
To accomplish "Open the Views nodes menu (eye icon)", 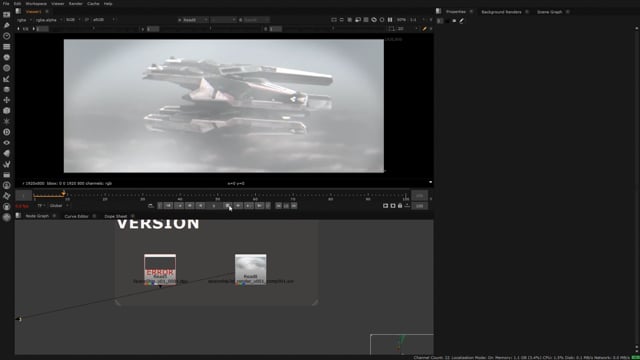I will [x=7, y=142].
